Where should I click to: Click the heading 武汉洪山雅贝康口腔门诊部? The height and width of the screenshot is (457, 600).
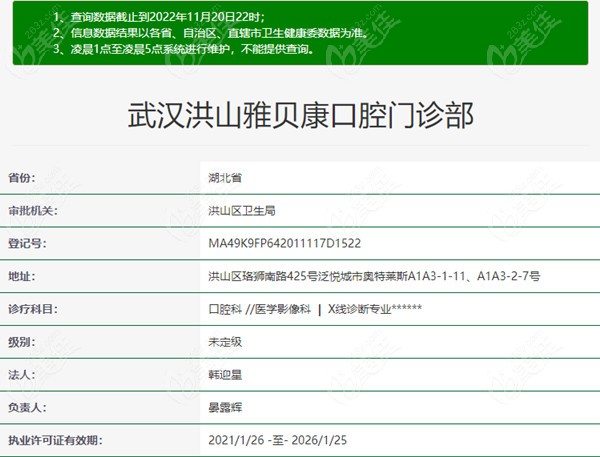point(301,115)
